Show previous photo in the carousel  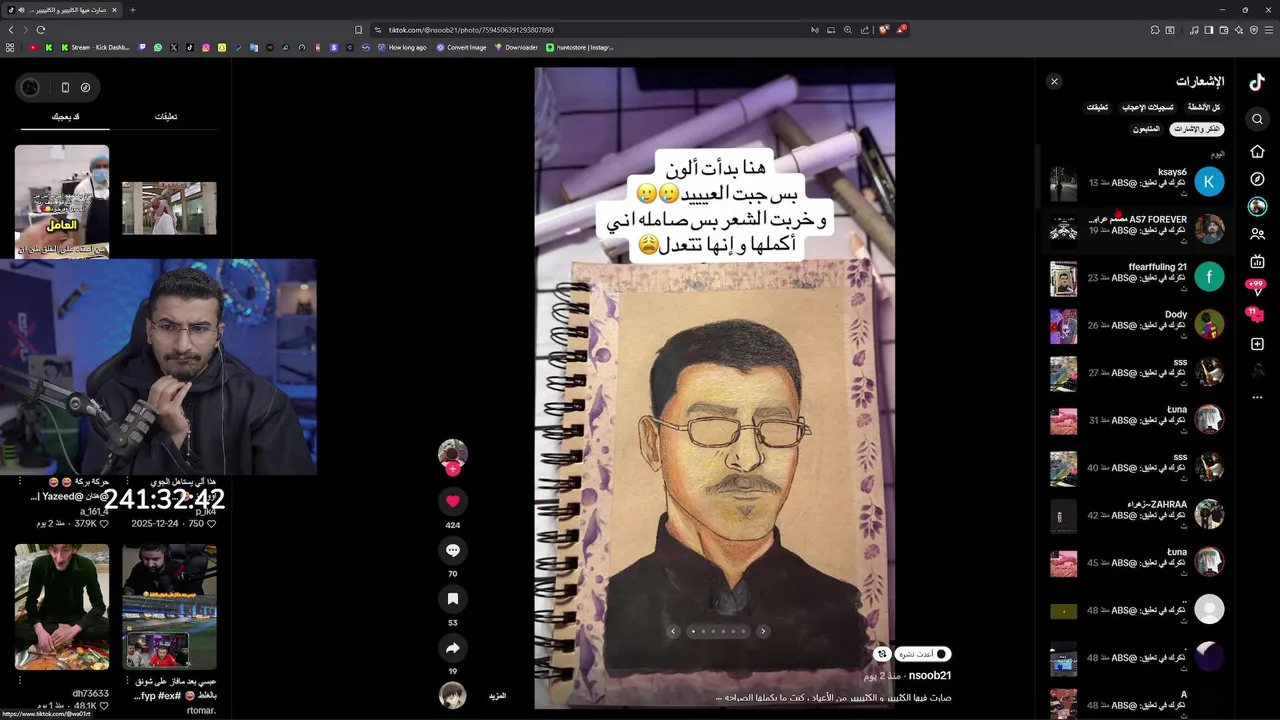(673, 631)
